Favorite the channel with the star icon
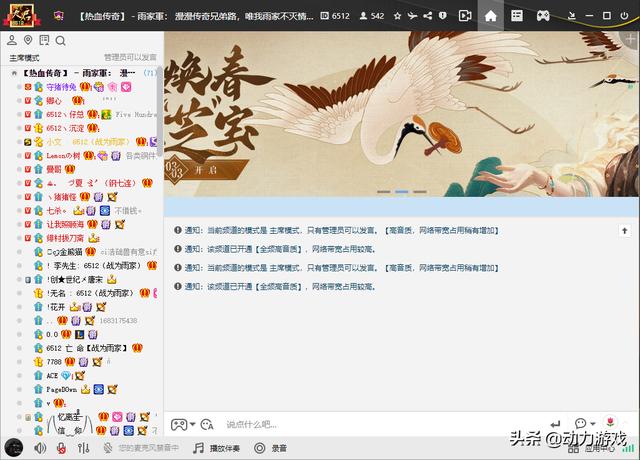The height and width of the screenshot is (460, 640). click(397, 16)
